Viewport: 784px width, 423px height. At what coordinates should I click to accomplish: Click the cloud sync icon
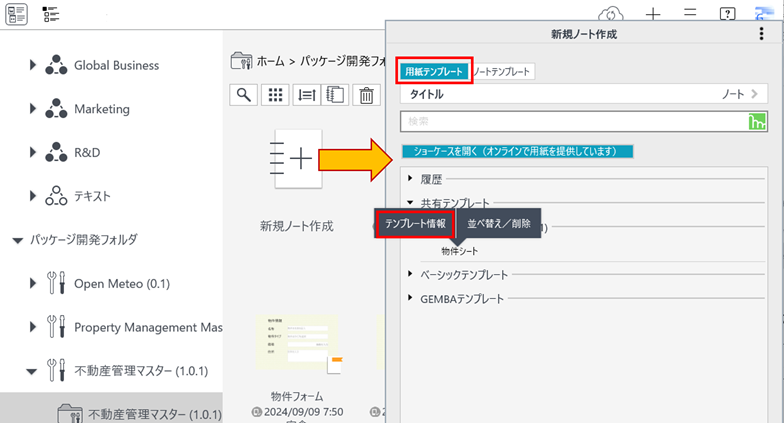click(x=610, y=14)
